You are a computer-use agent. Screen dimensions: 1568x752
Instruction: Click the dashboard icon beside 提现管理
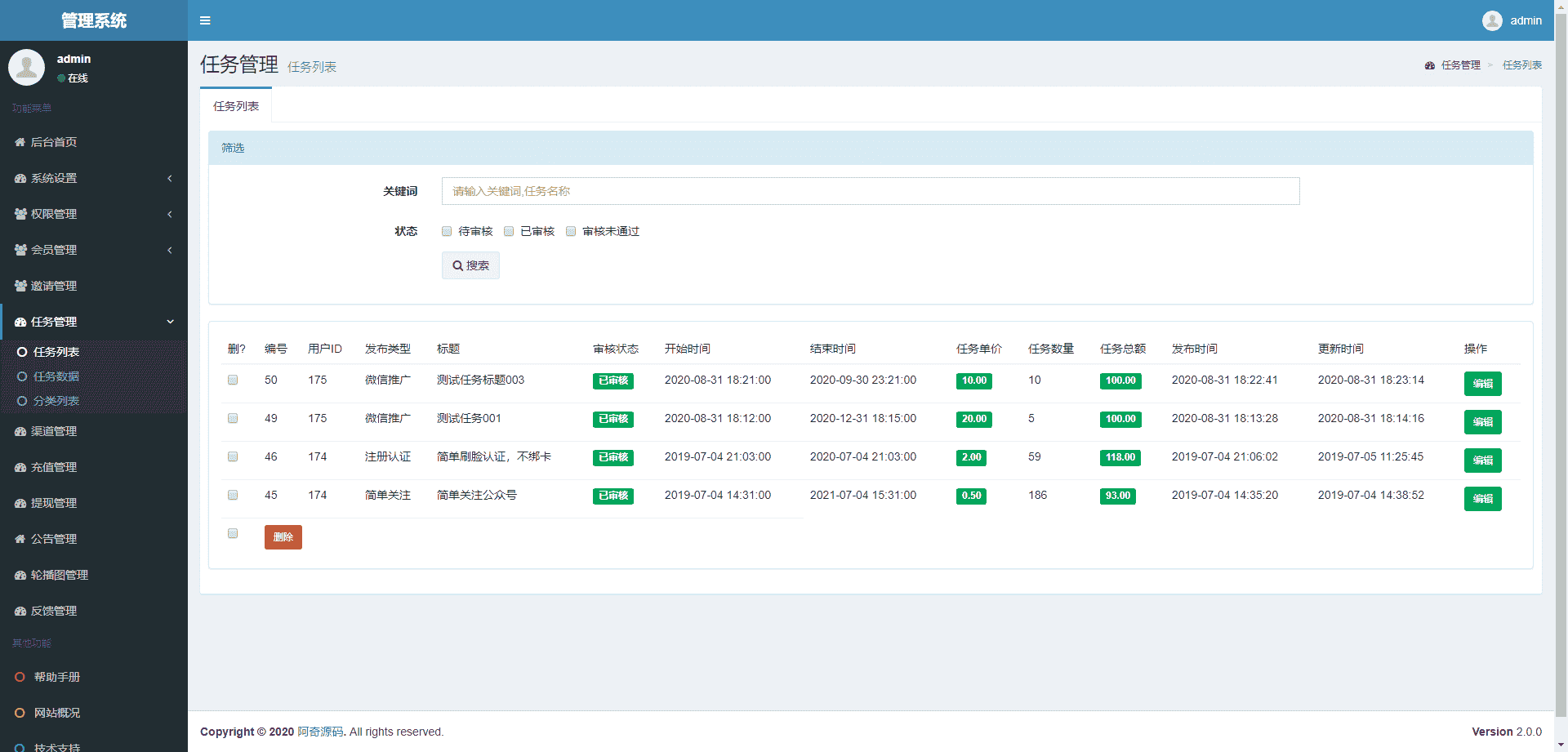click(x=20, y=503)
